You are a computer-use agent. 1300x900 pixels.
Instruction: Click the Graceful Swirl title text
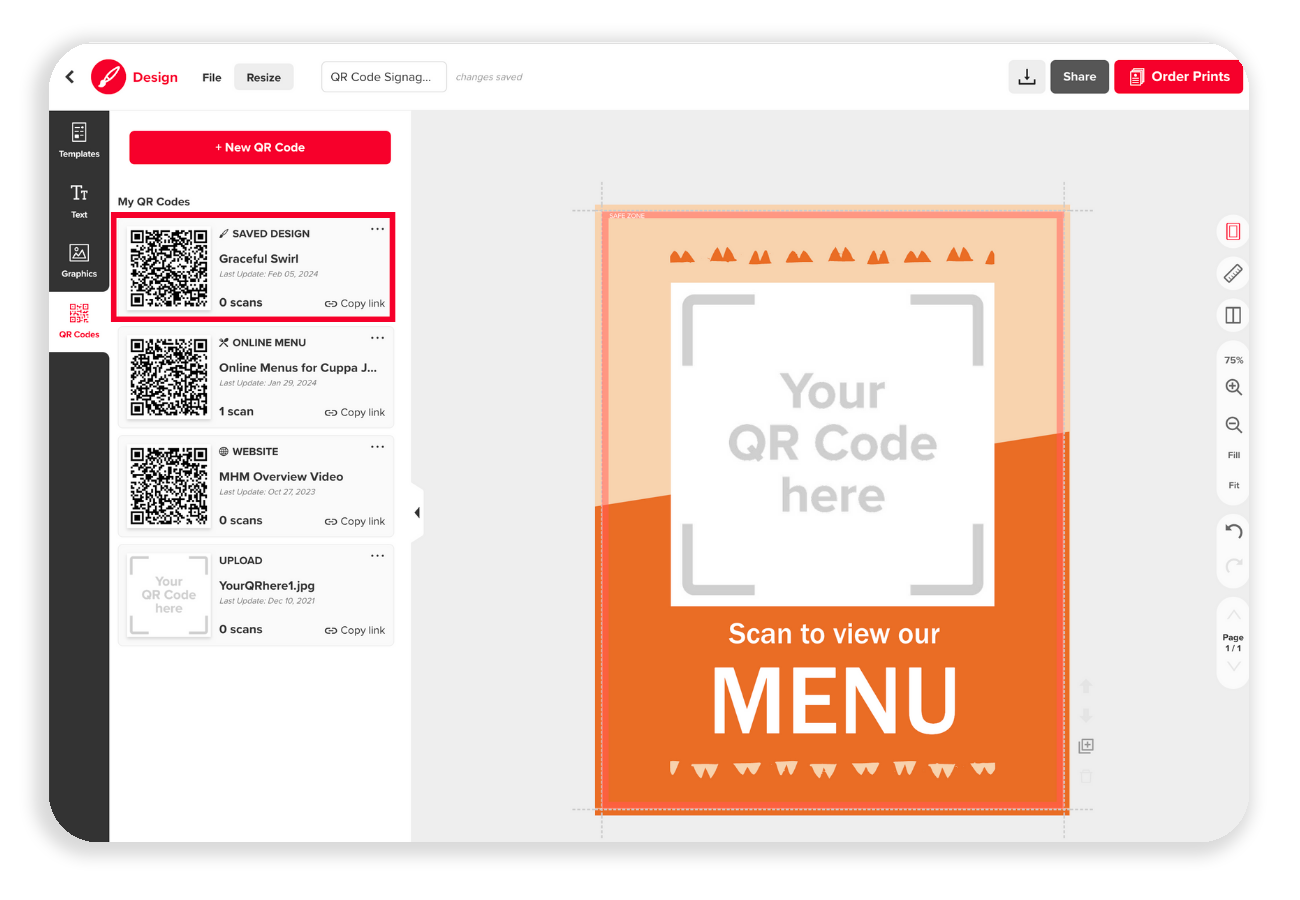pyautogui.click(x=259, y=259)
